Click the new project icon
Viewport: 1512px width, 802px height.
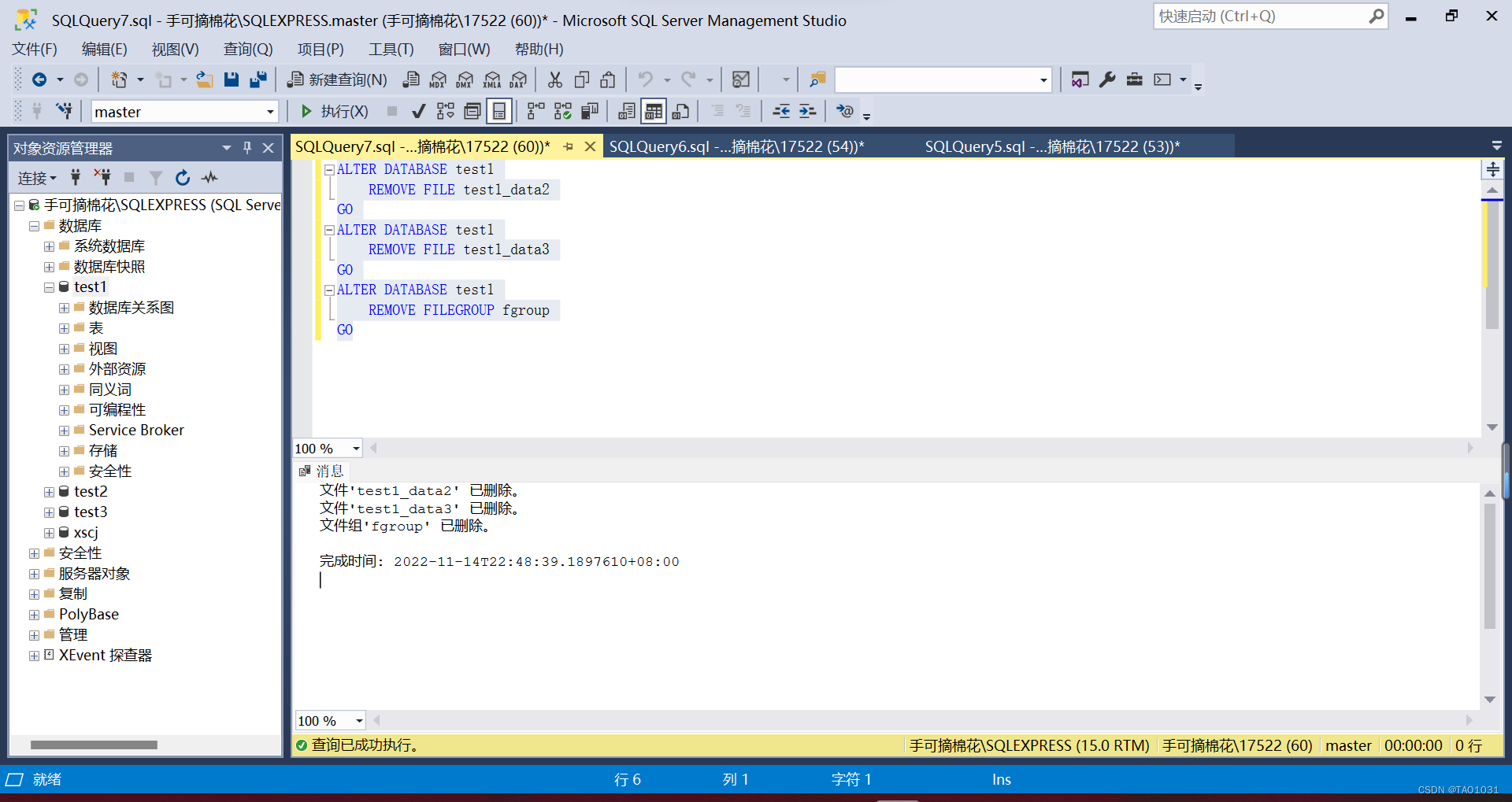tap(119, 79)
